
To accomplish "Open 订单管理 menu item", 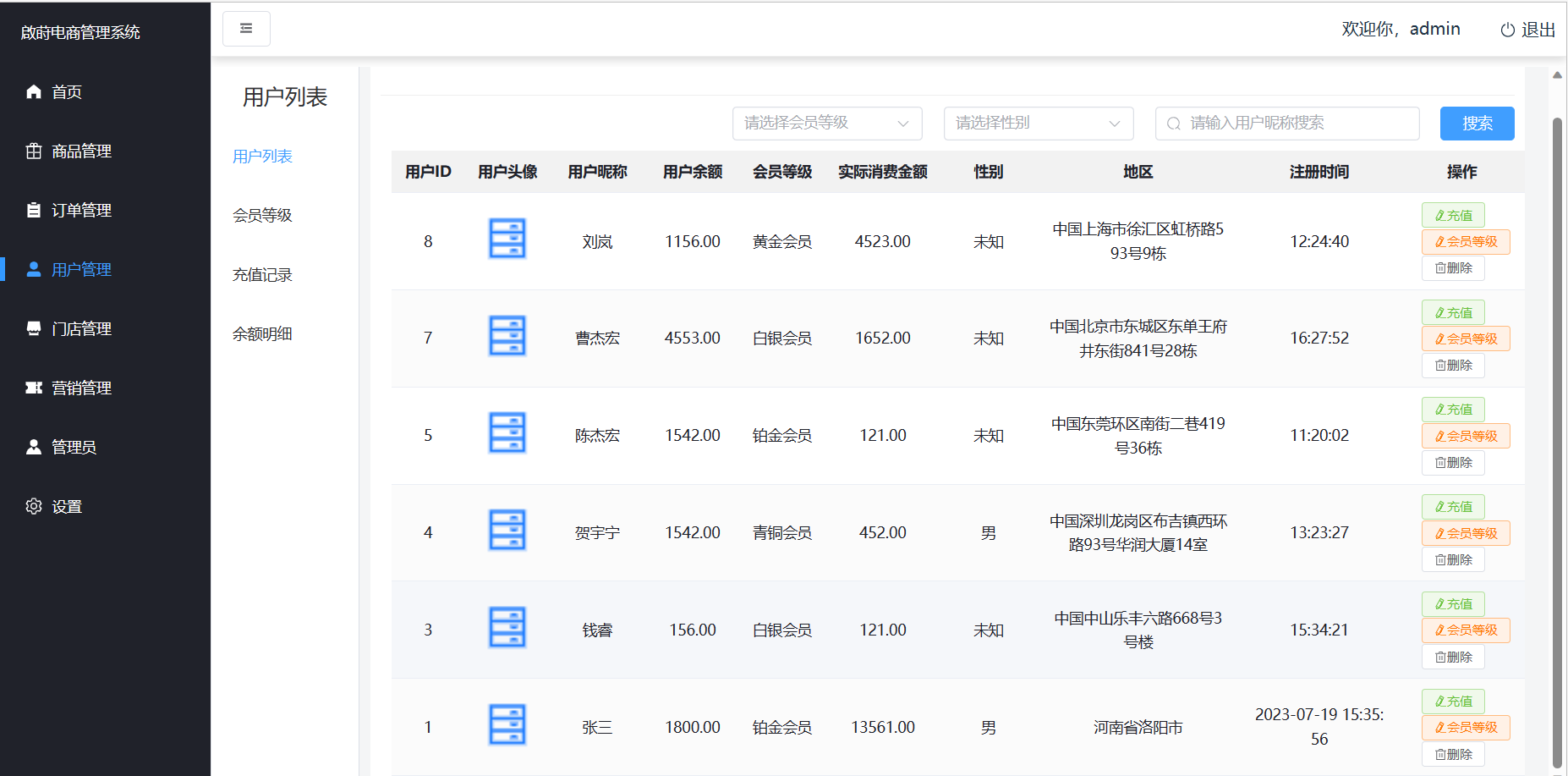I will click(x=105, y=210).
